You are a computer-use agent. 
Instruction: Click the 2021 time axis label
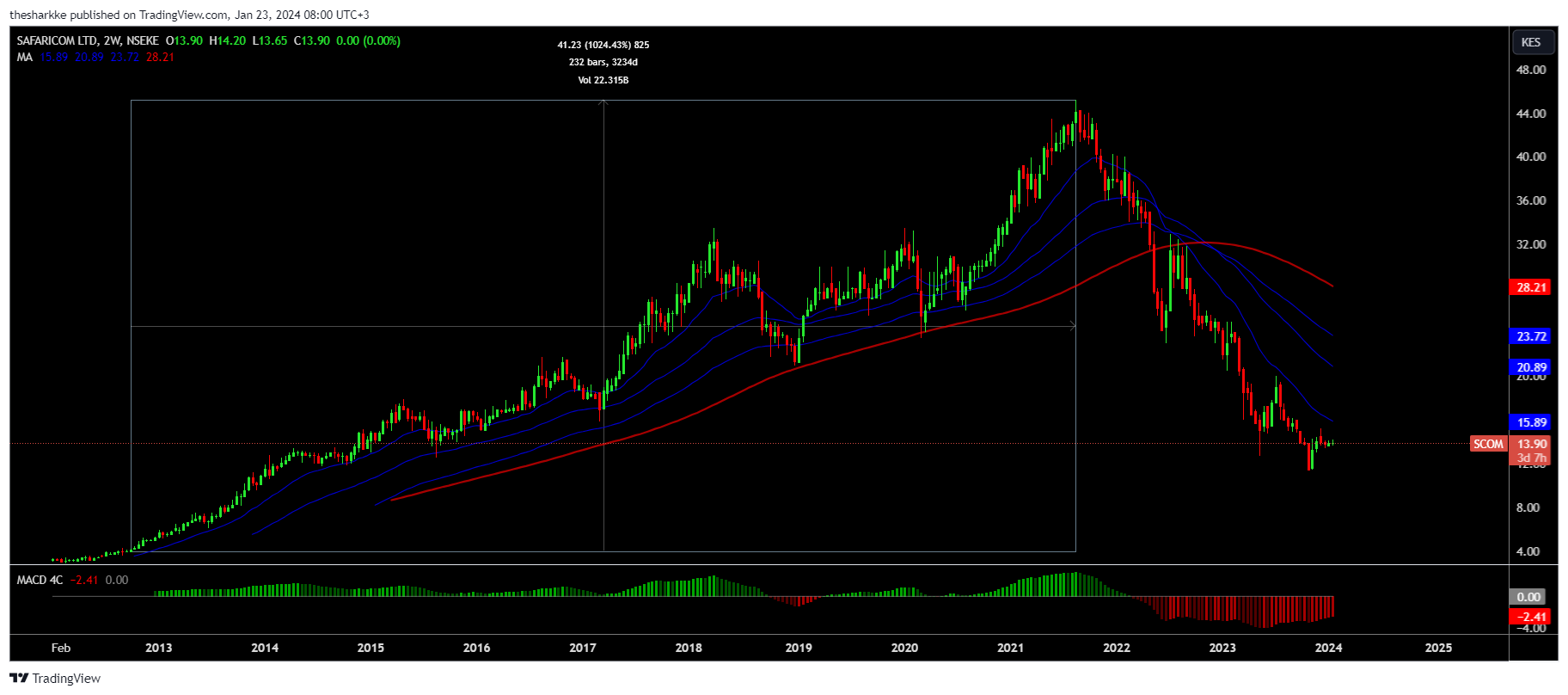(x=1010, y=648)
